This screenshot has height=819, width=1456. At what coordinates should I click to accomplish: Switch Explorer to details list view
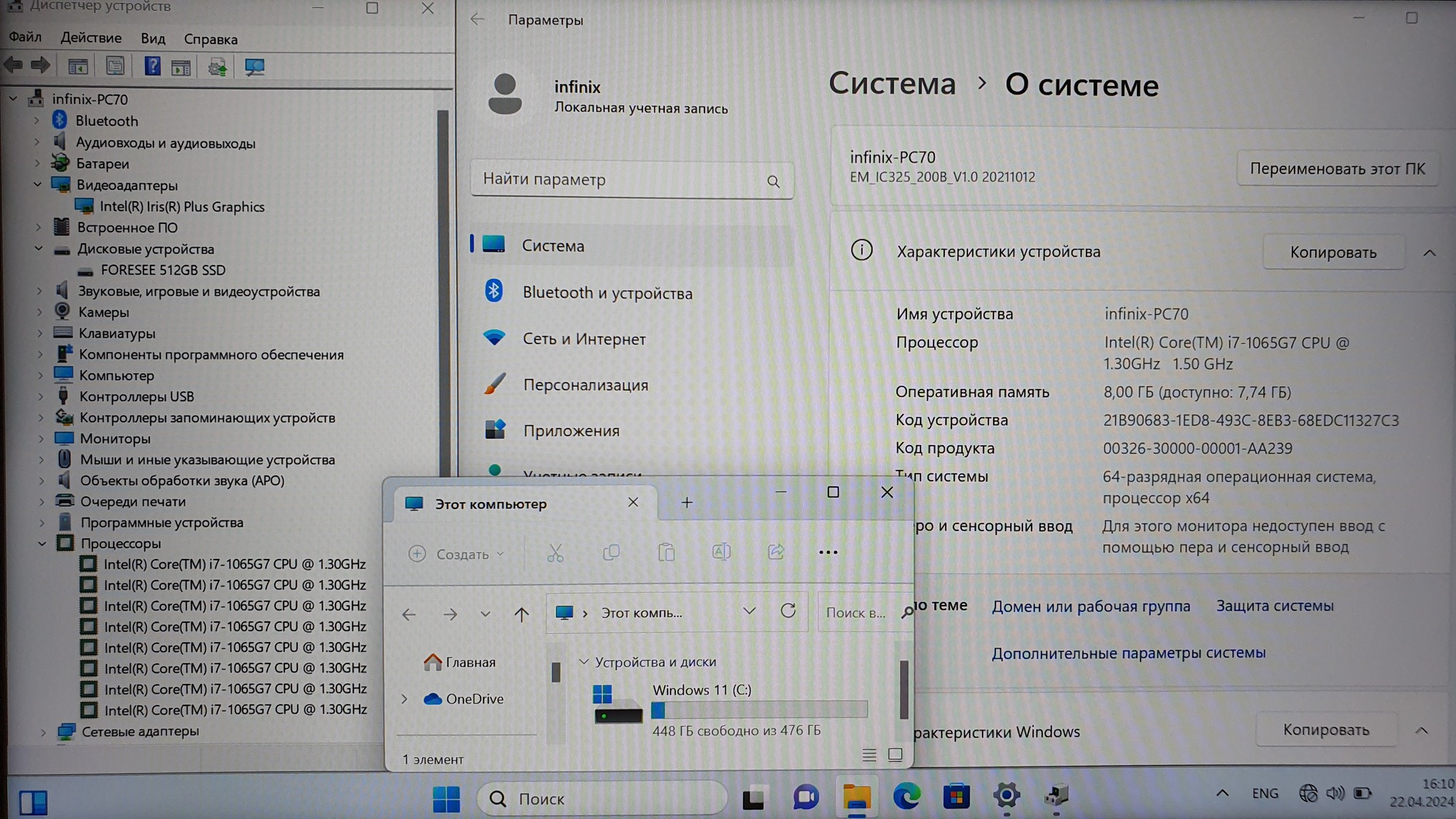[869, 755]
